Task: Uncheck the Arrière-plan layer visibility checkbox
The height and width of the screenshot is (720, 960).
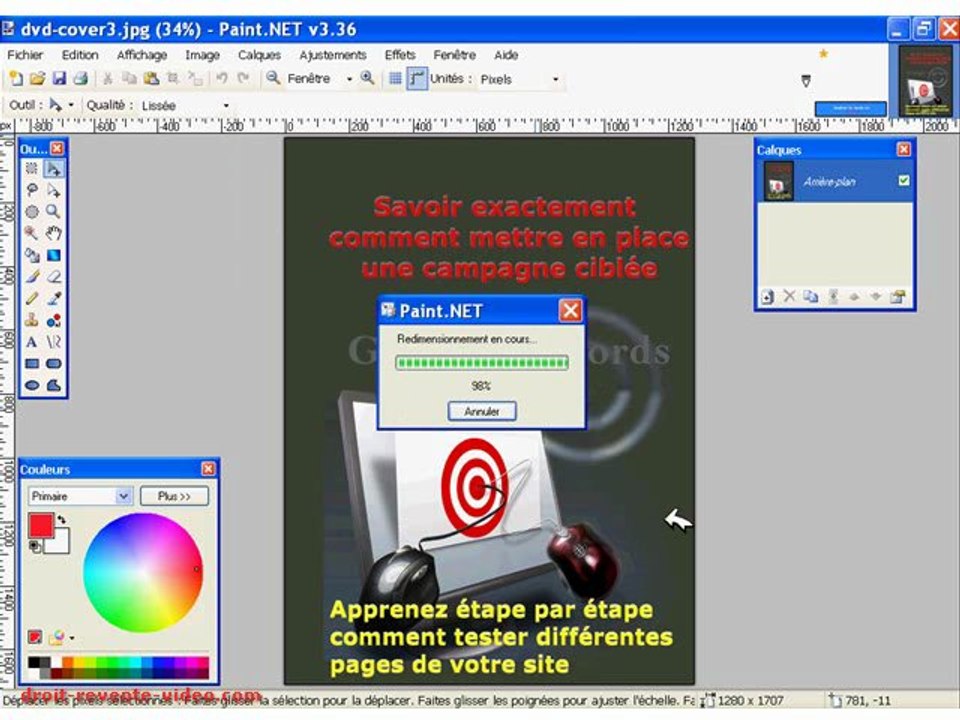Action: [x=904, y=181]
